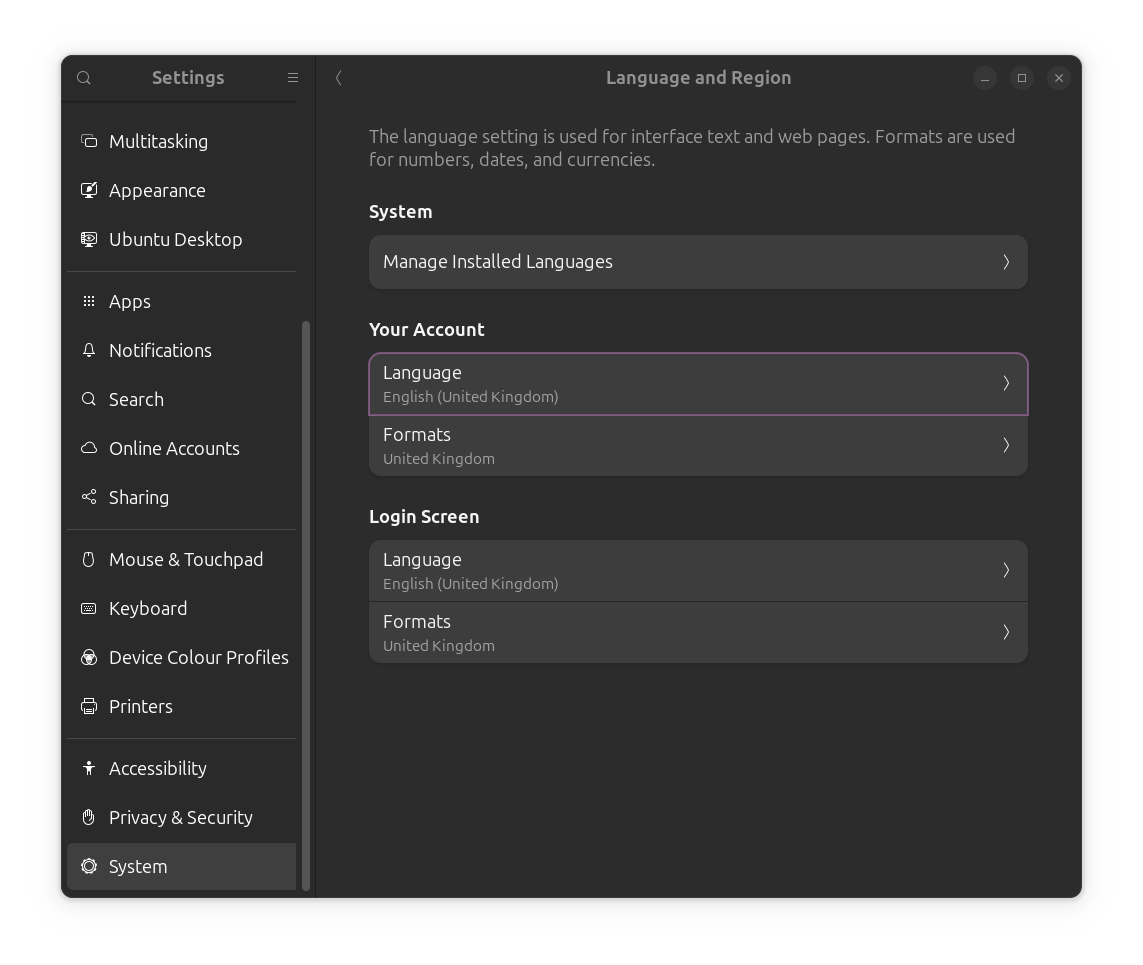Click the search icon in Settings header
The width and height of the screenshot is (1143, 965).
click(84, 78)
